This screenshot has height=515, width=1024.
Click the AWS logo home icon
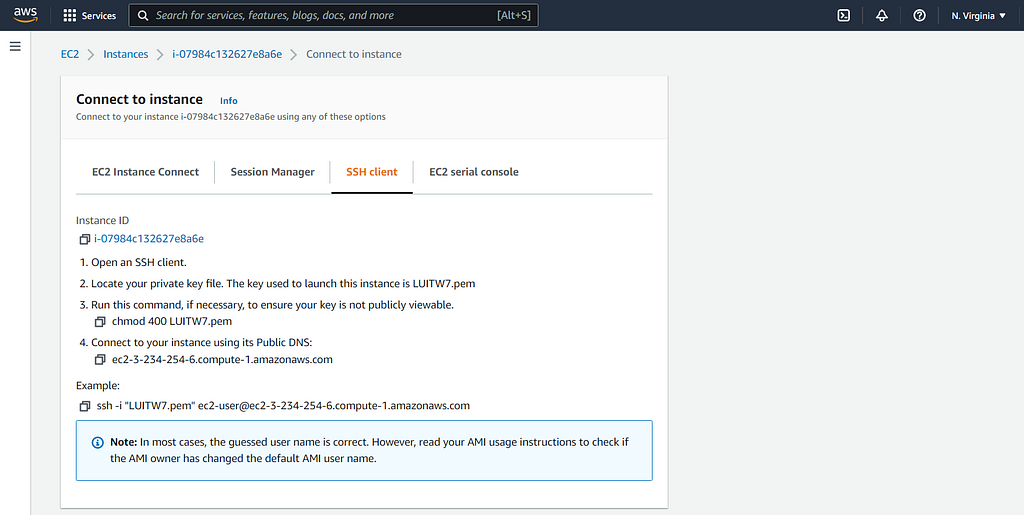[x=25, y=15]
